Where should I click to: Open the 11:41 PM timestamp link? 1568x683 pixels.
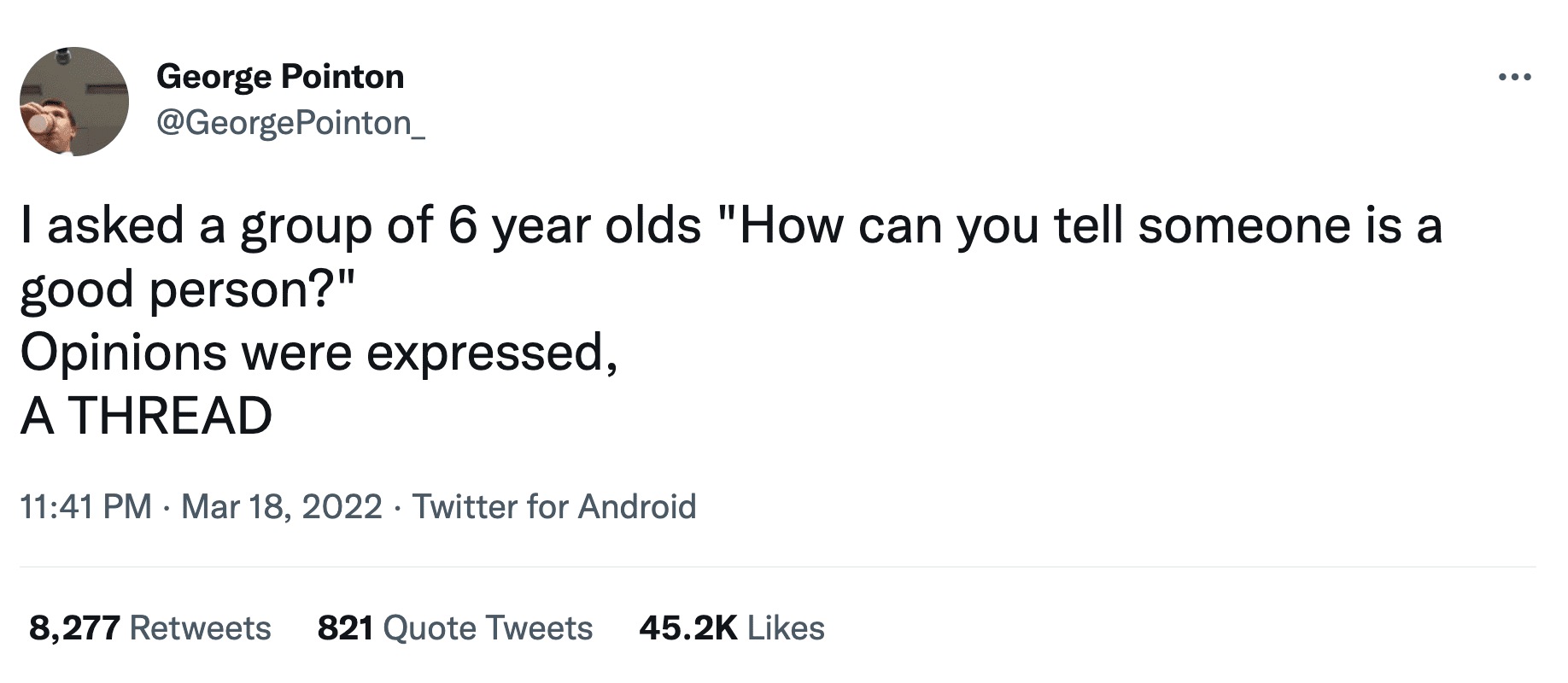85,507
